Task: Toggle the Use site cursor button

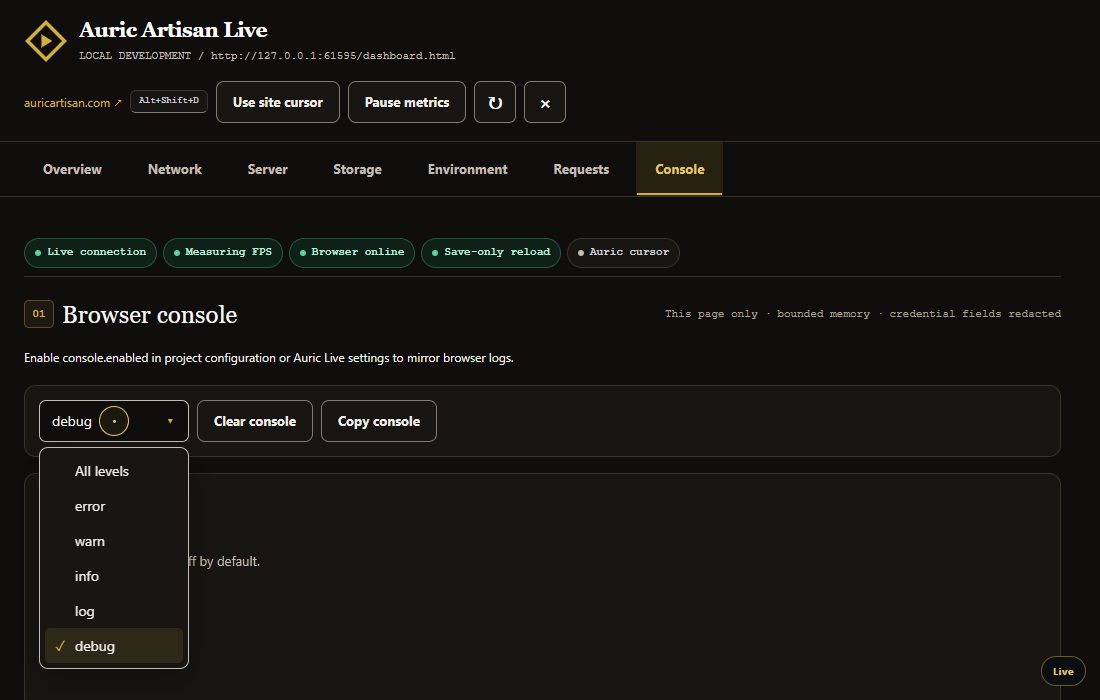Action: click(278, 102)
